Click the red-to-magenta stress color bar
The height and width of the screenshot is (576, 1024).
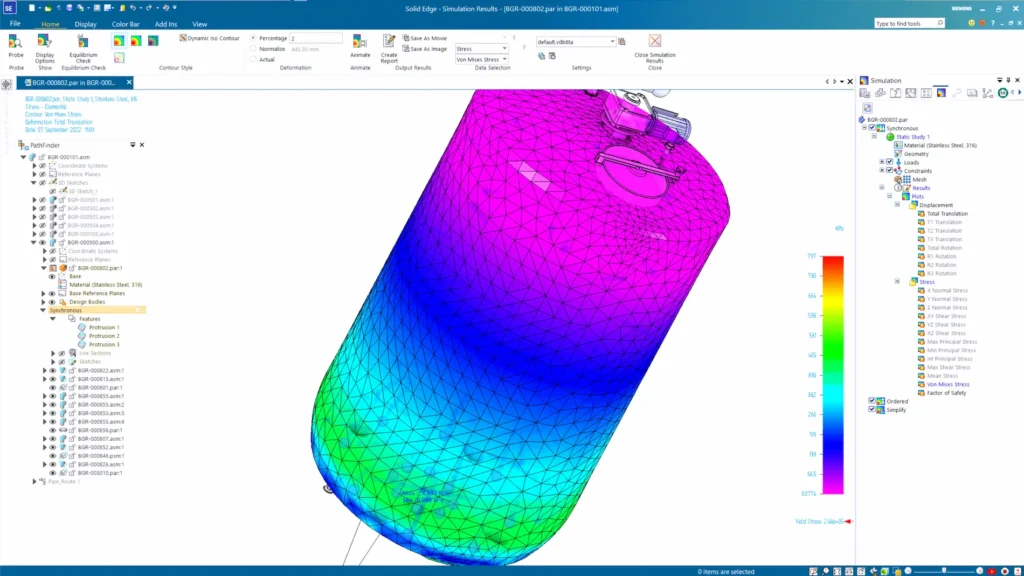tap(833, 375)
